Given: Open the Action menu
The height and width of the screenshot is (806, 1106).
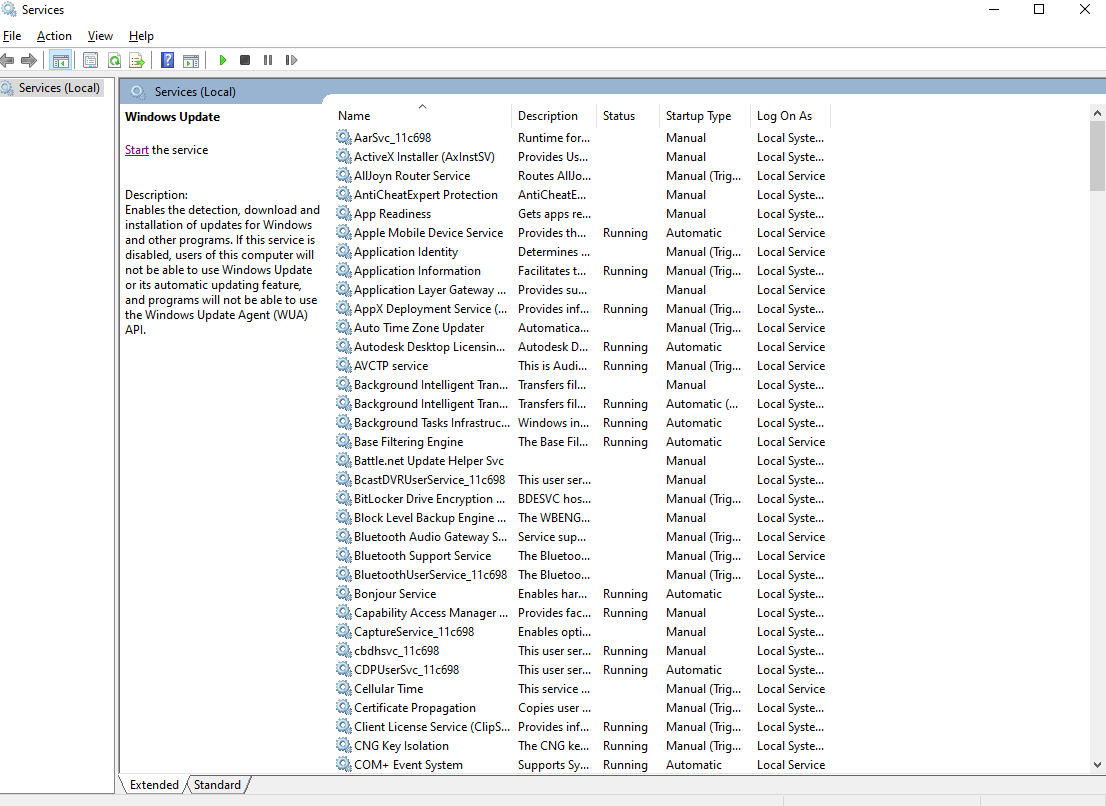Looking at the screenshot, I should (54, 36).
